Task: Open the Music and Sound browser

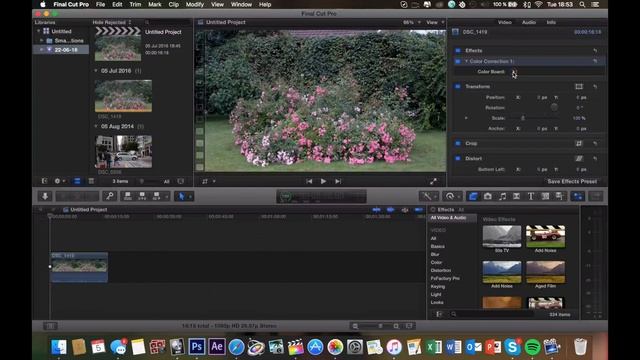Action: click(502, 196)
